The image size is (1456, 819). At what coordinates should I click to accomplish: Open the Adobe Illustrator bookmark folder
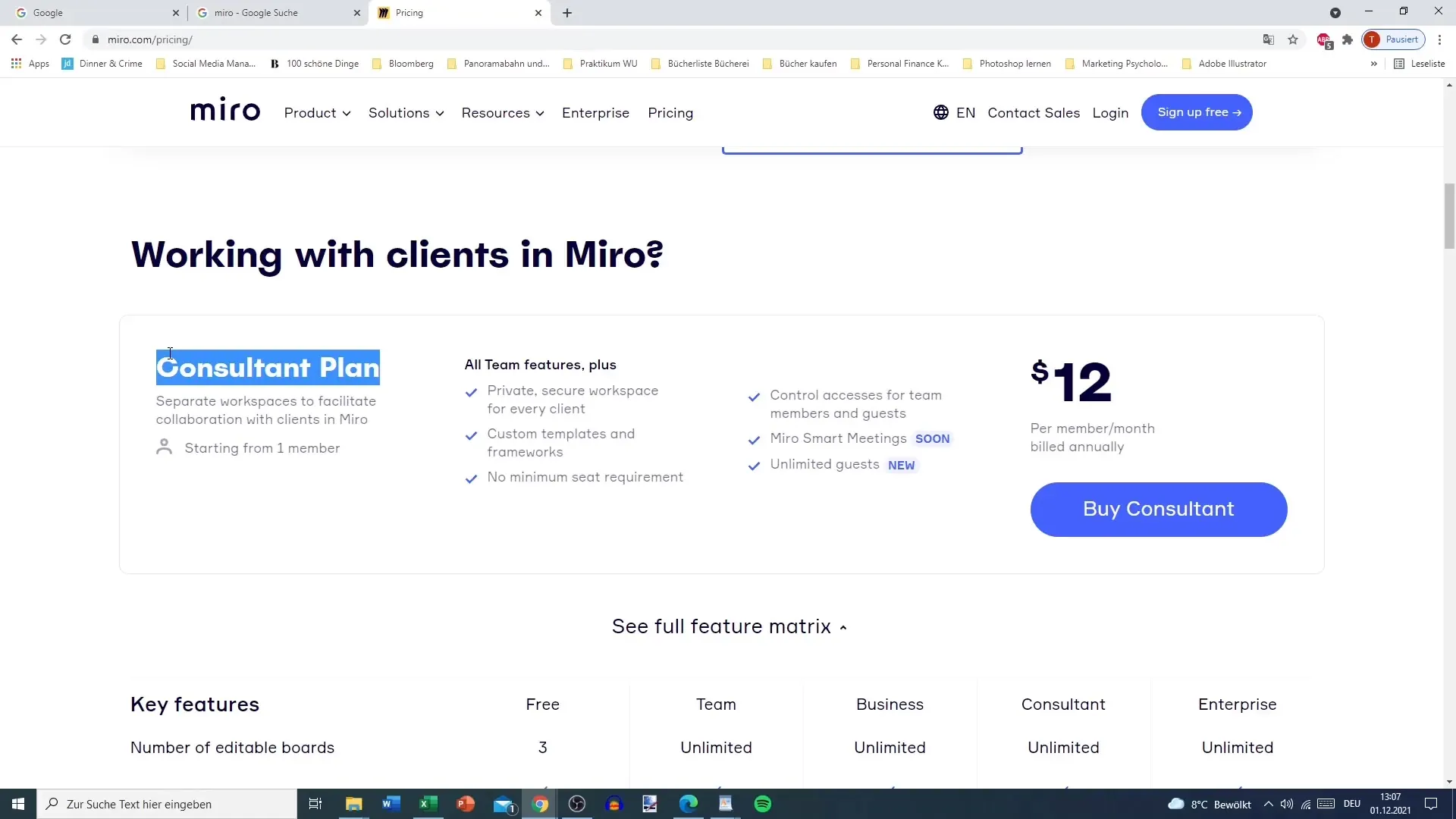tap(1224, 64)
